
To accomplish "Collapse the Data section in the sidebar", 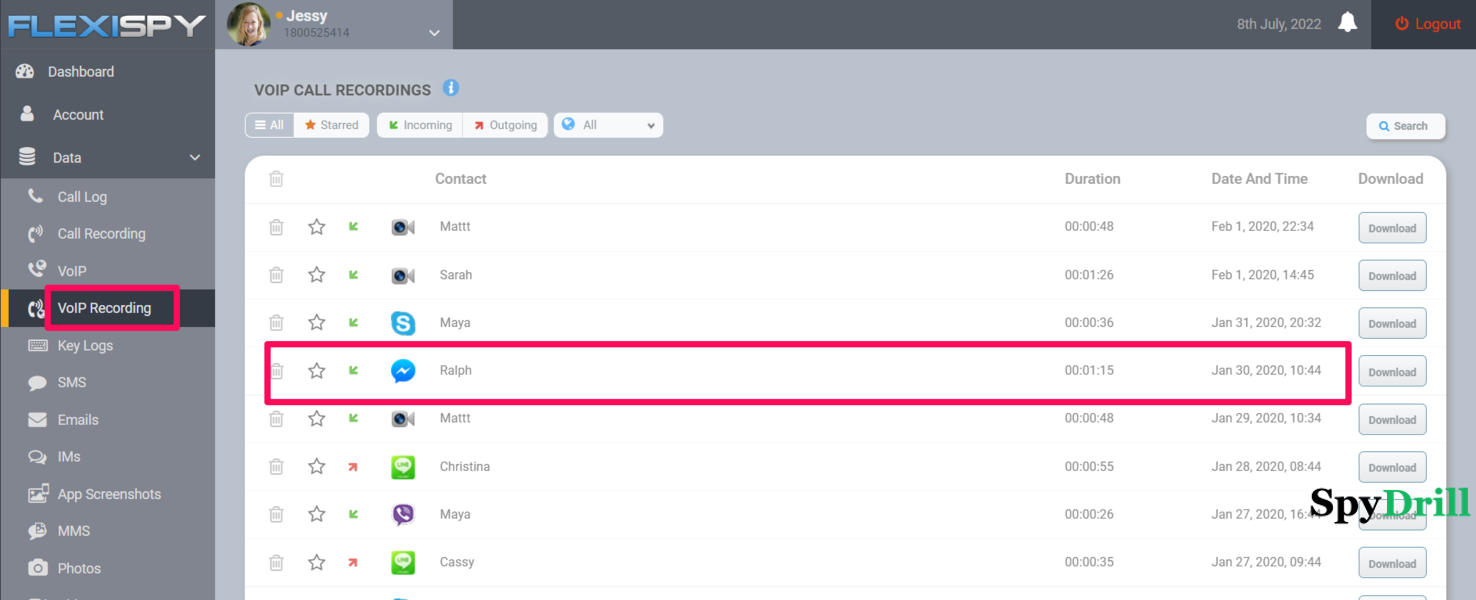I will coord(195,158).
